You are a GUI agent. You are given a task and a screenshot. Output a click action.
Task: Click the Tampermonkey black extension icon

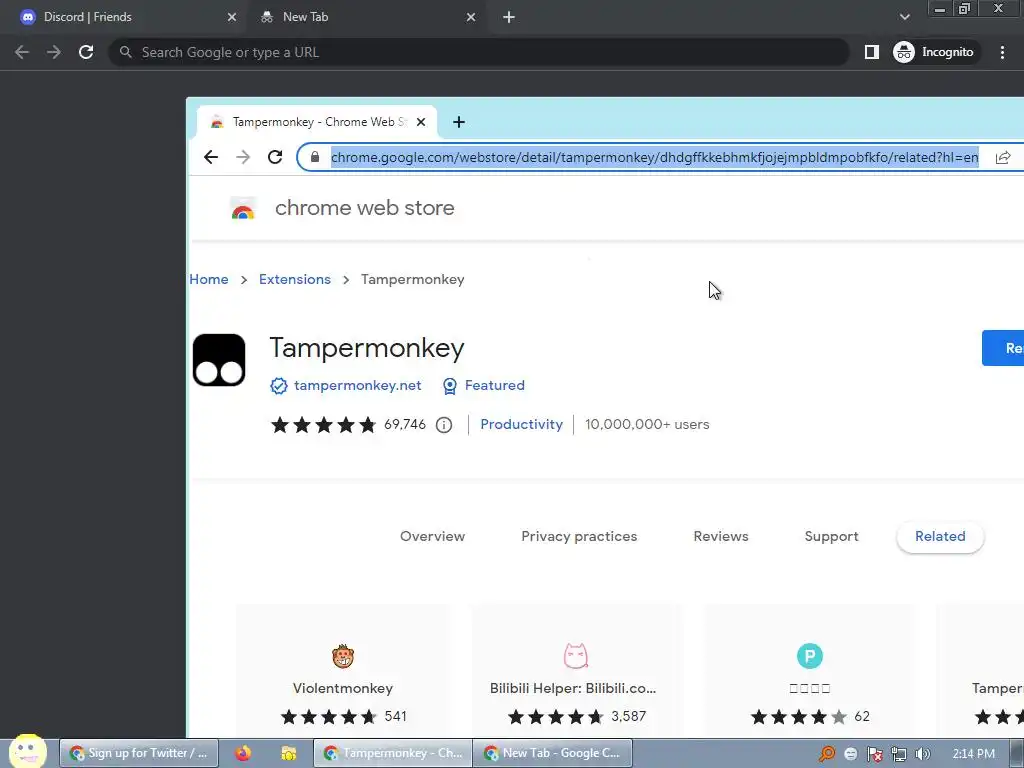tap(219, 360)
